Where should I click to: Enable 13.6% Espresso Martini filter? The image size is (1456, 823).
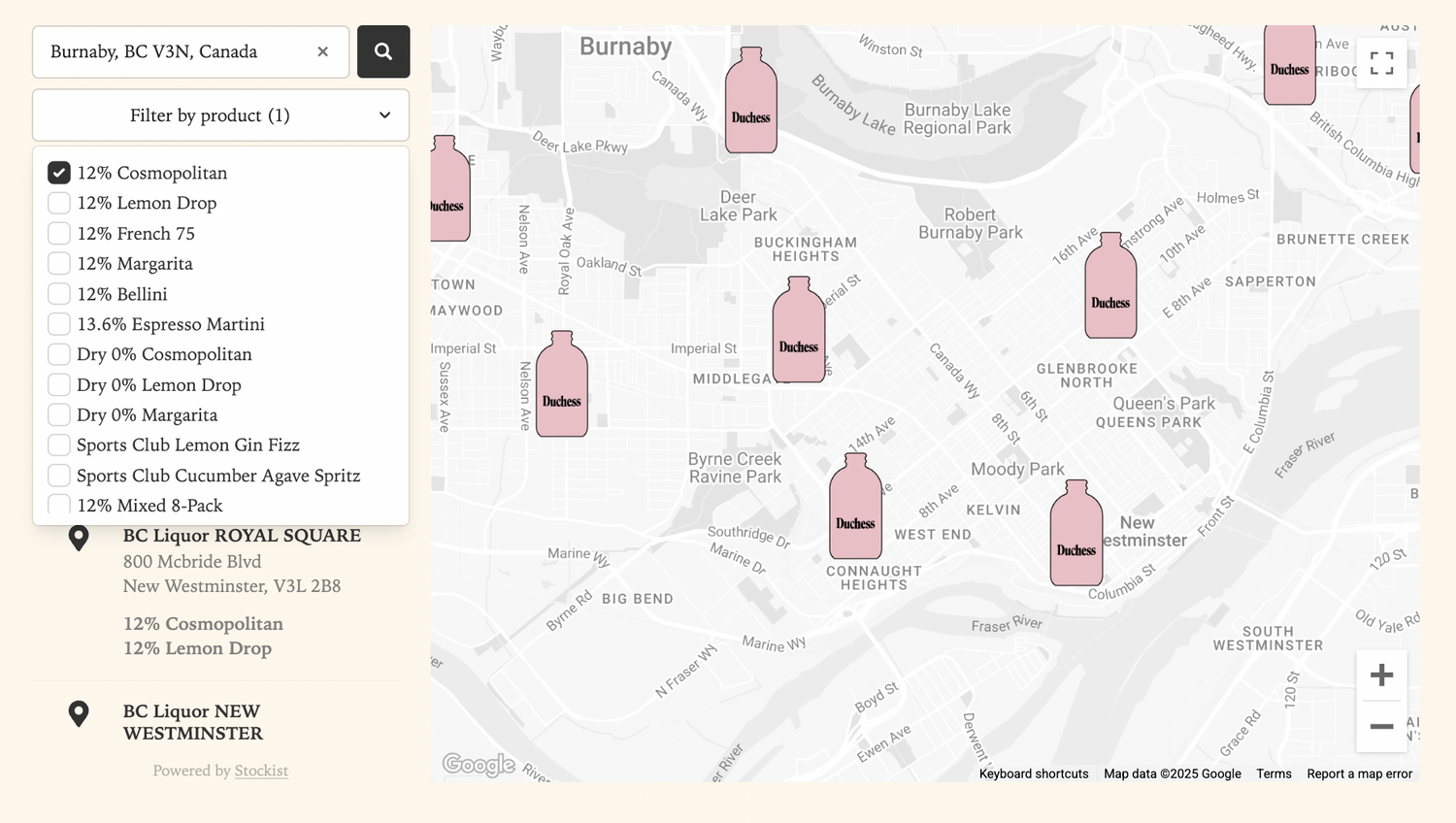(x=59, y=324)
